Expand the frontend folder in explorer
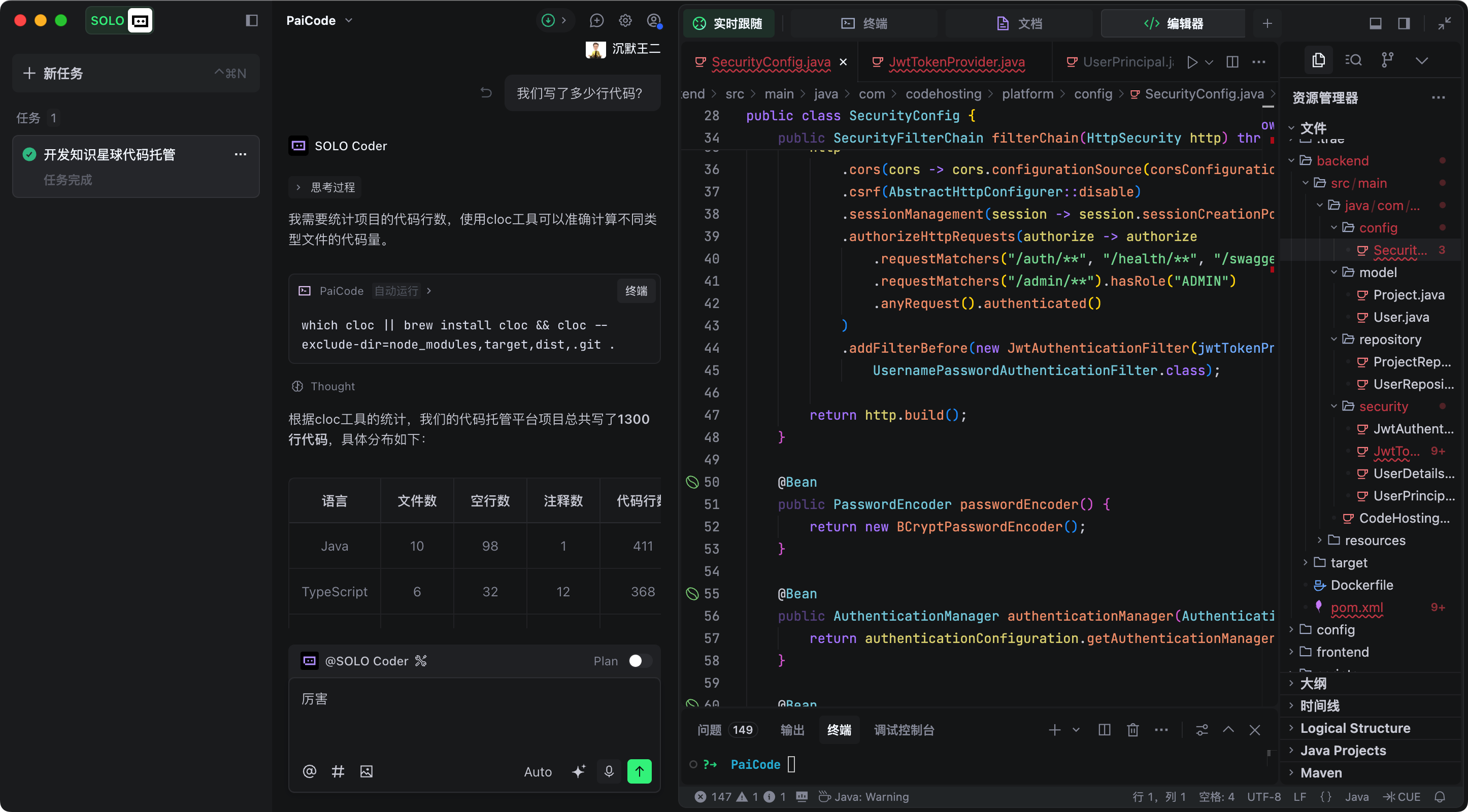The image size is (1468, 812). [1342, 652]
